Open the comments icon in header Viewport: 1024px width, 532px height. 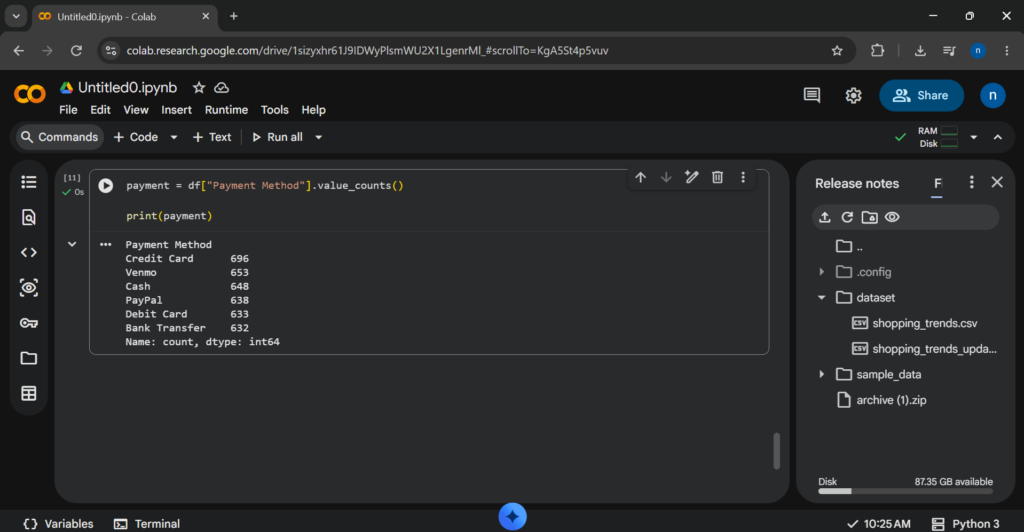point(812,95)
